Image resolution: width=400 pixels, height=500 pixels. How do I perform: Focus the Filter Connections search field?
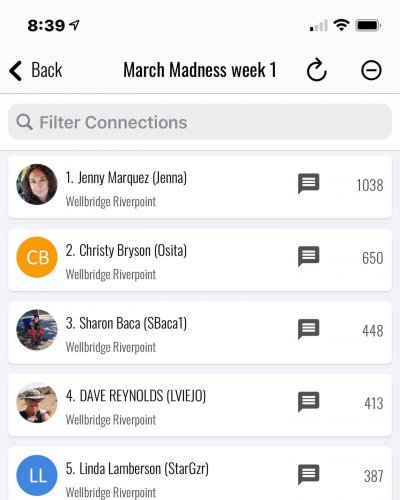(200, 122)
